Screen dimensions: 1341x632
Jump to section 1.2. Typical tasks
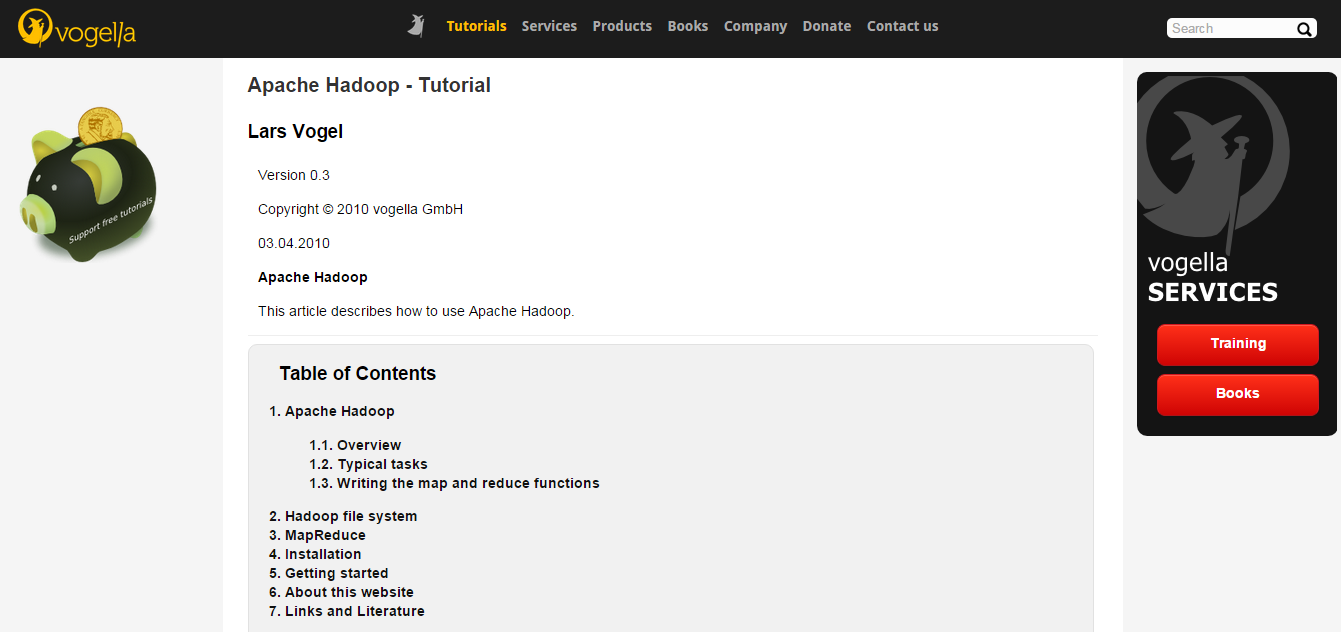click(368, 464)
